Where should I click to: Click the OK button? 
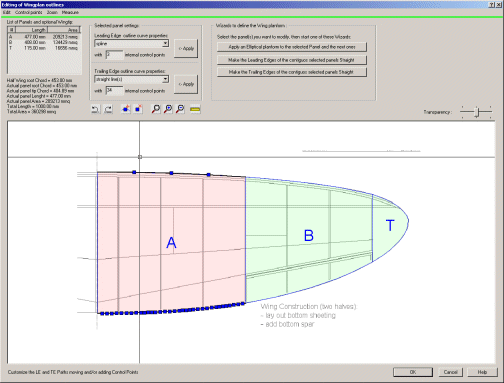click(x=413, y=372)
